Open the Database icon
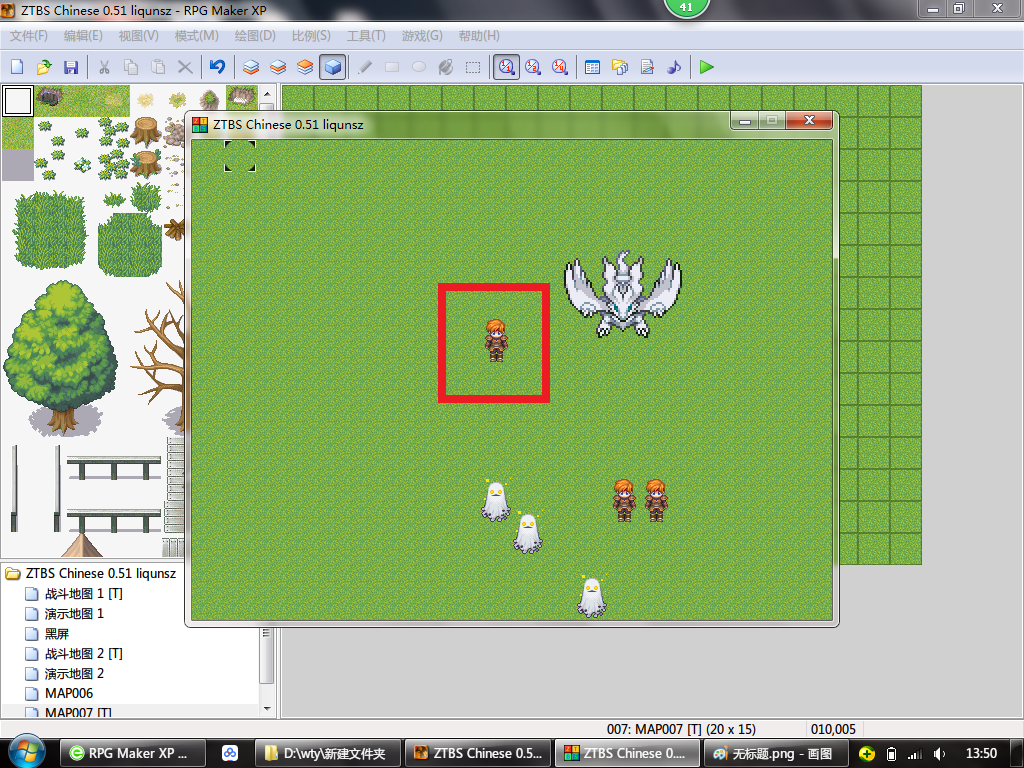 pyautogui.click(x=592, y=67)
